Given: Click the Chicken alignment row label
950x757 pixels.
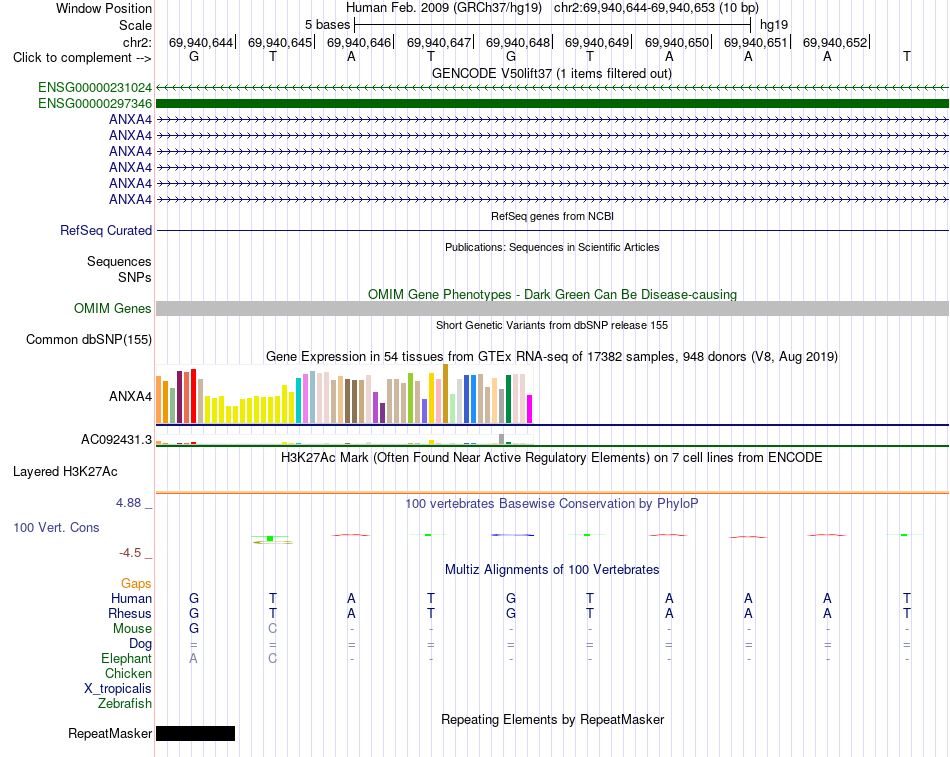Looking at the screenshot, I should 128,673.
